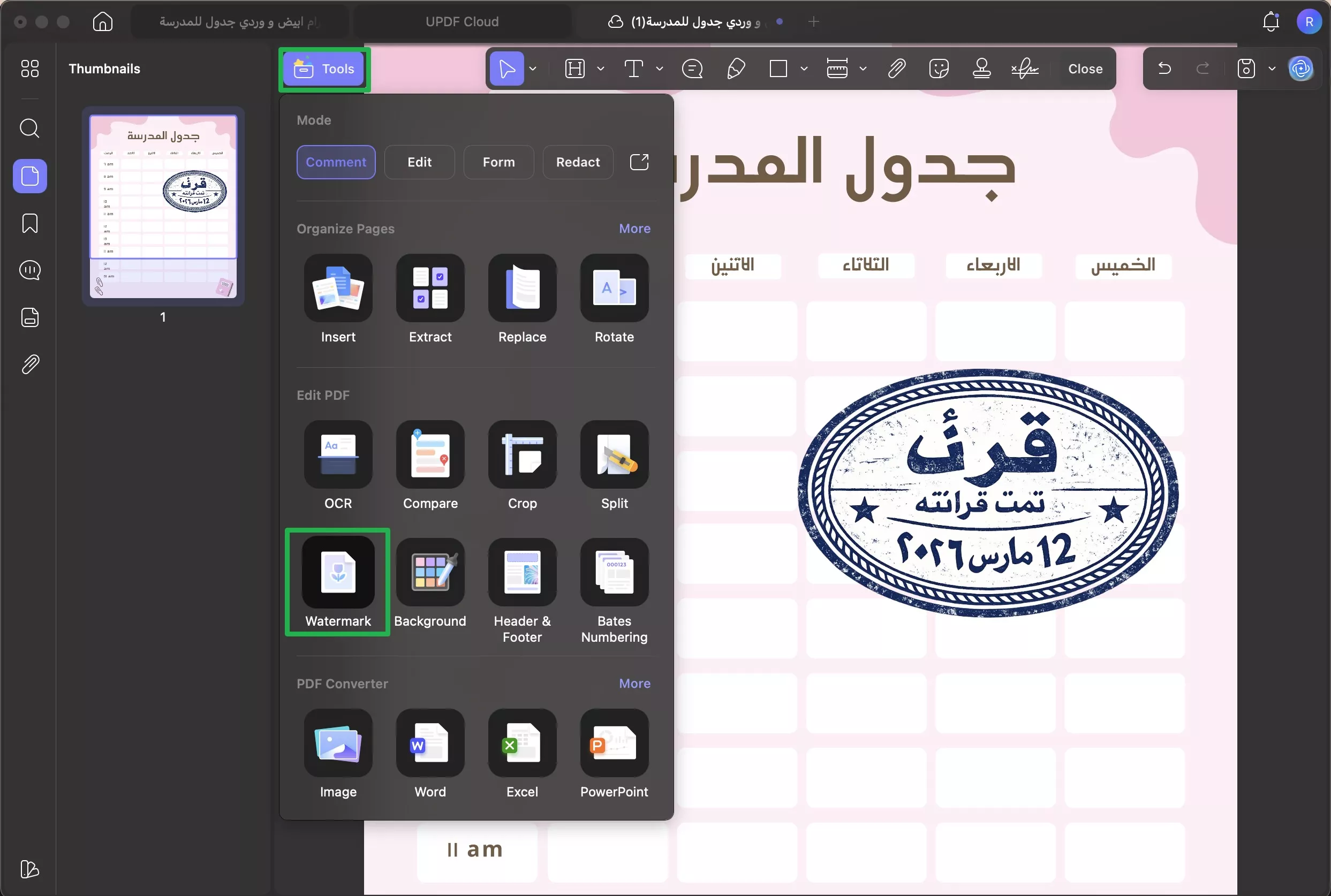
Task: Open the text tool dropdown arrow
Action: (660, 69)
